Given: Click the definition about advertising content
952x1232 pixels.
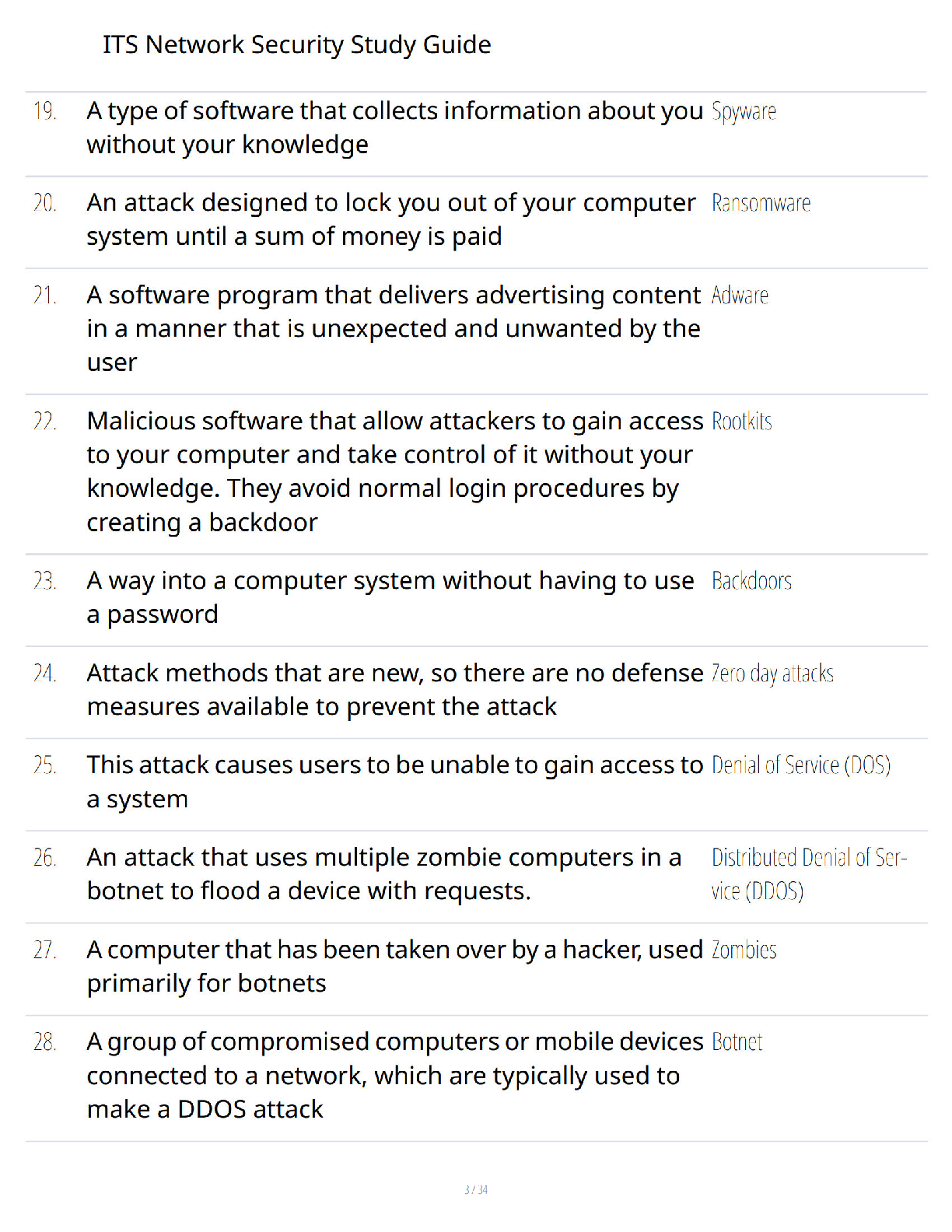Looking at the screenshot, I should click(394, 329).
